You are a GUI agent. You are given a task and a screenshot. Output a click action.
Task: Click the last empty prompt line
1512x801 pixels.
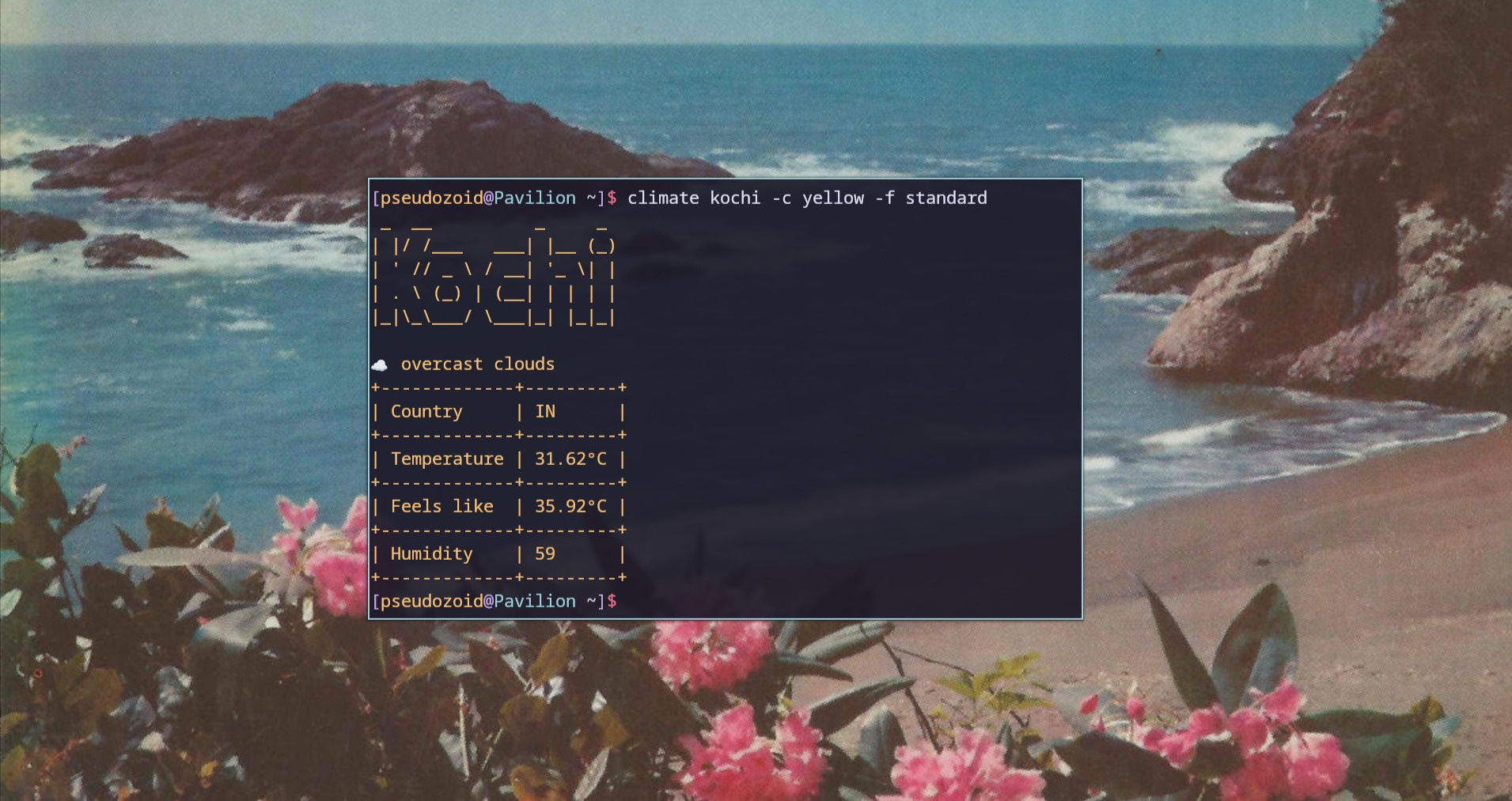494,601
